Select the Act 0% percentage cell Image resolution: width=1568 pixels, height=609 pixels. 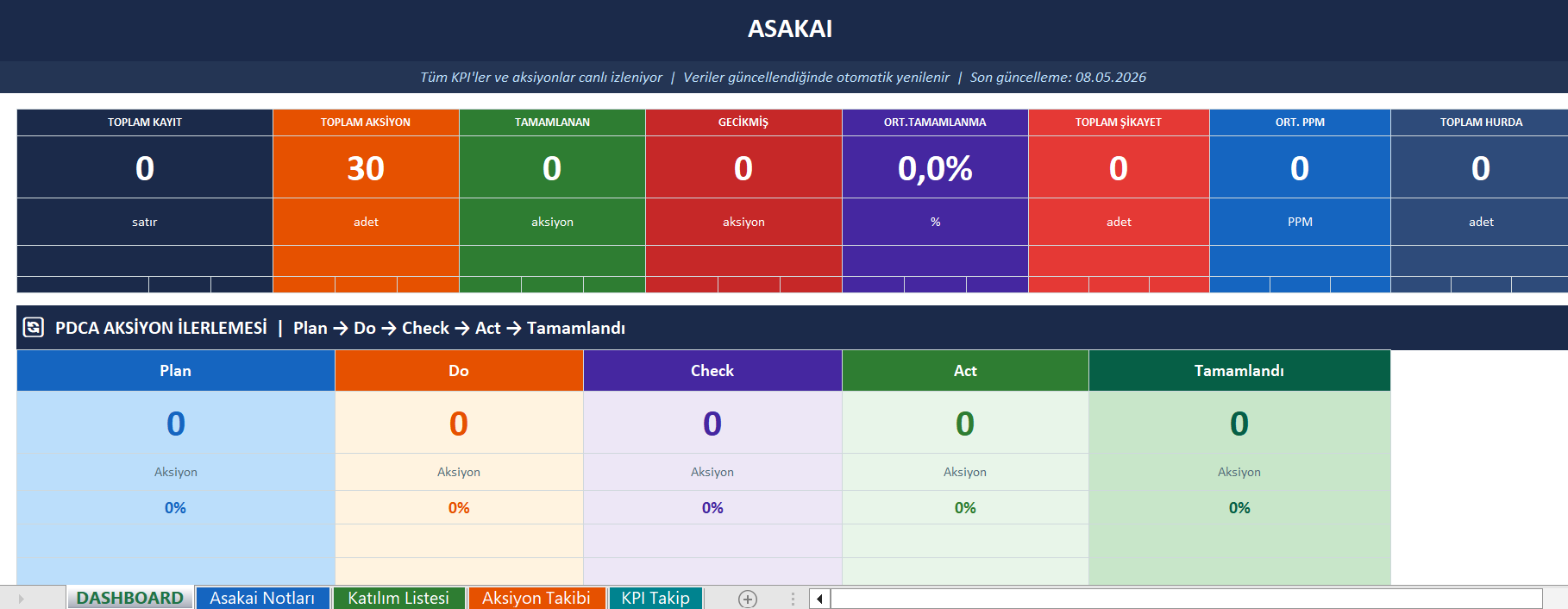(x=965, y=508)
